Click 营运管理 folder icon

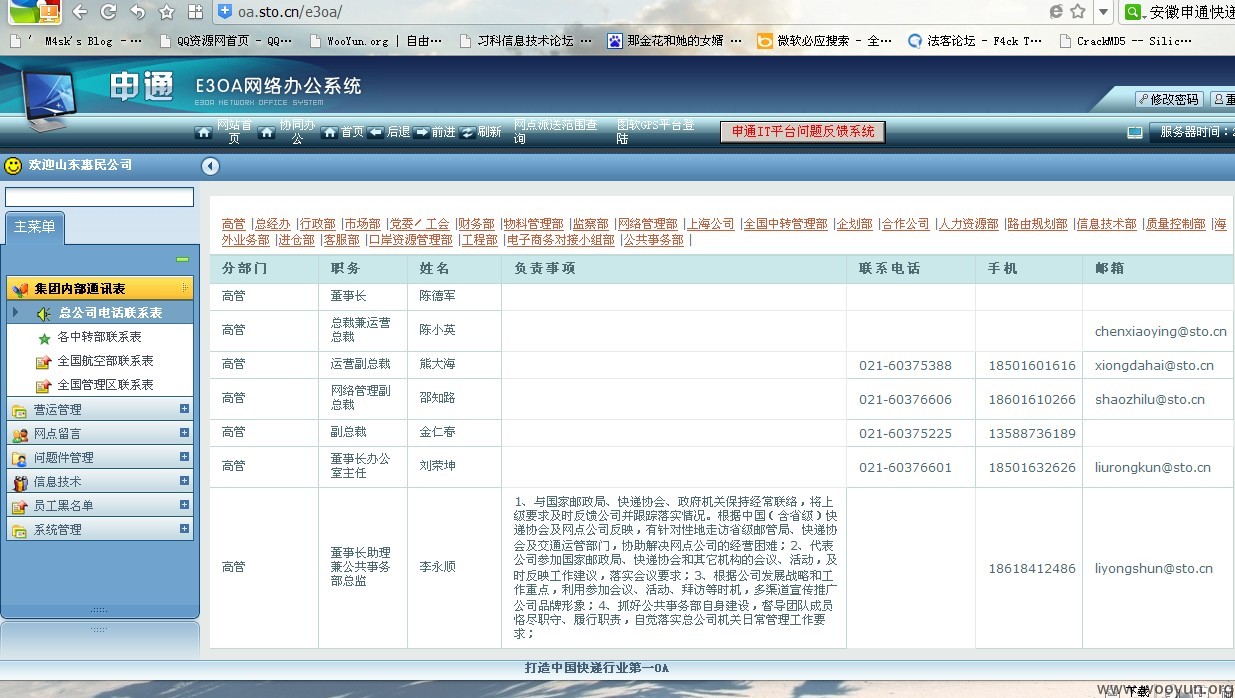pos(19,410)
